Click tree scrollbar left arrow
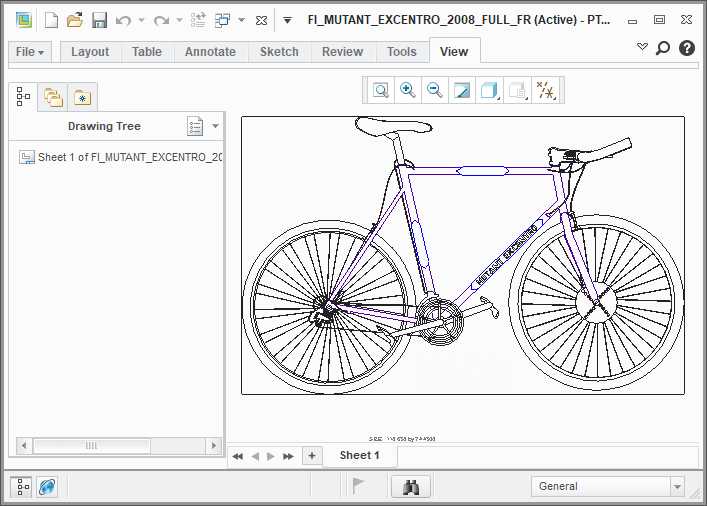 tap(24, 446)
